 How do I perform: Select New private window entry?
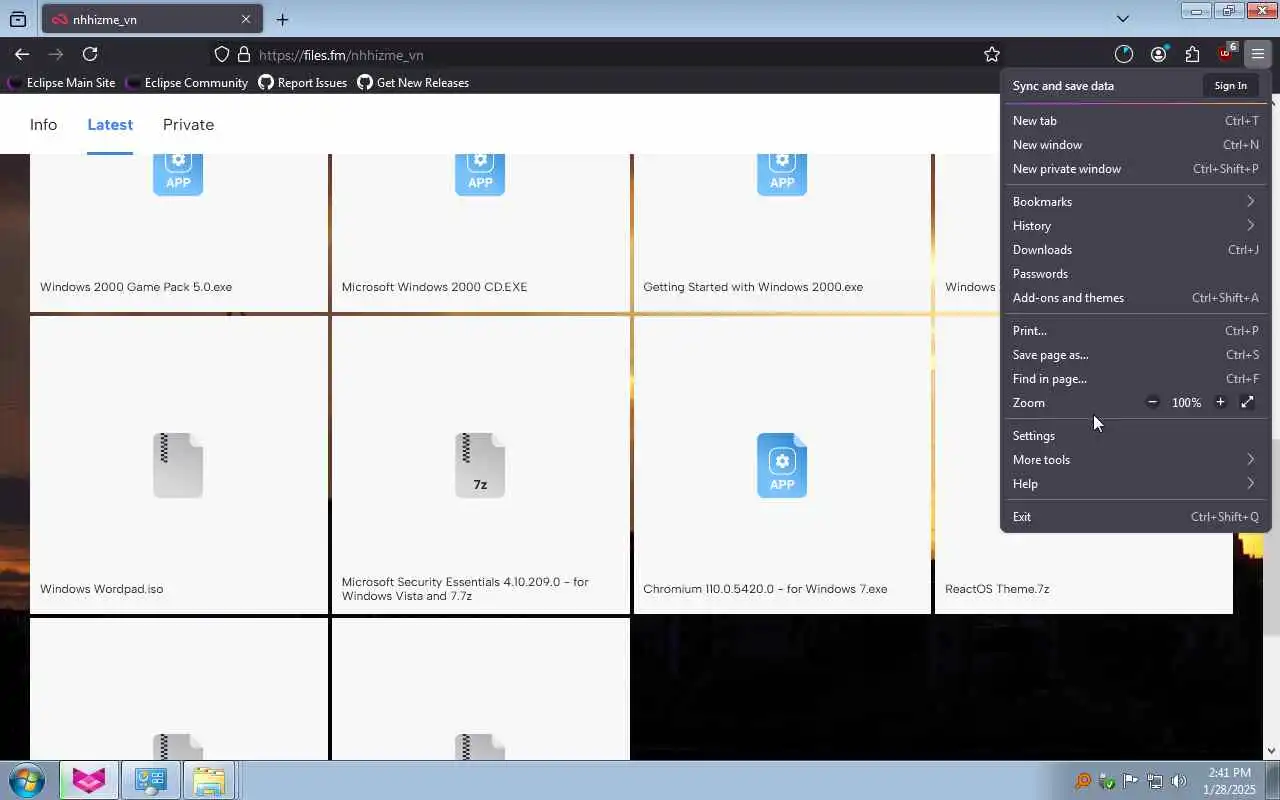tap(1135, 168)
